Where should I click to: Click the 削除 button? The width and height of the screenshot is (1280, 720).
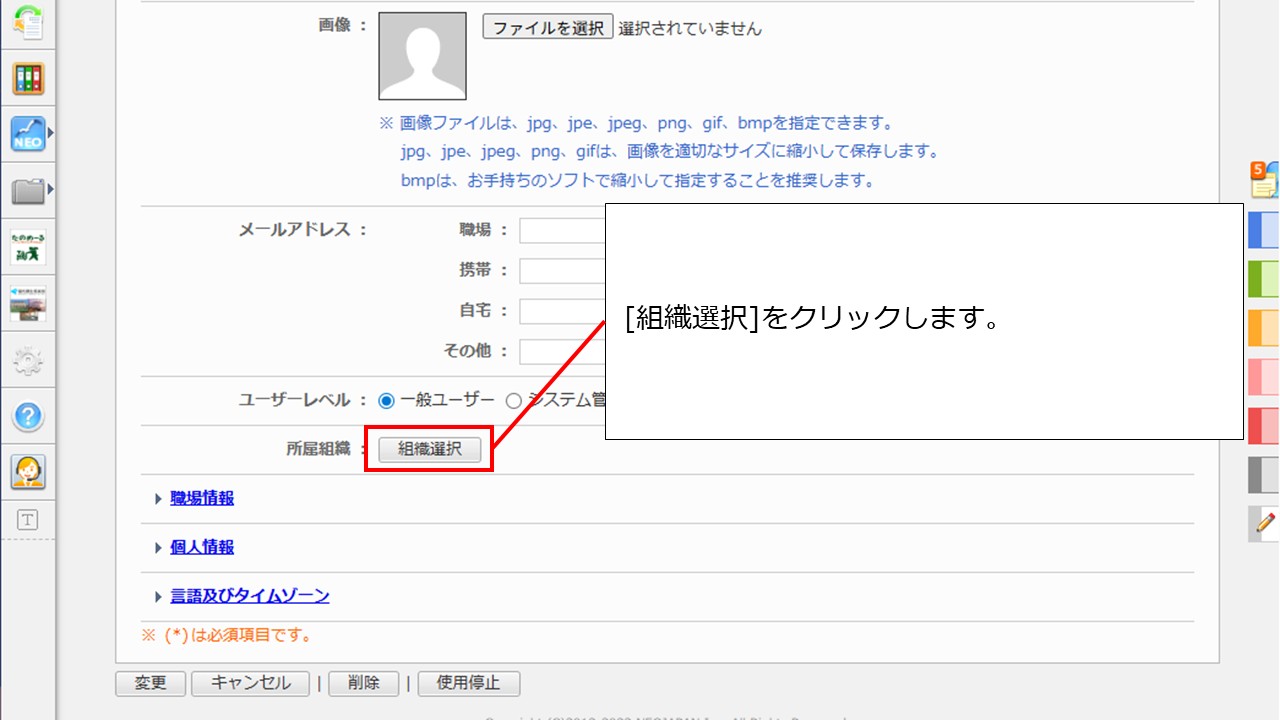tap(364, 684)
